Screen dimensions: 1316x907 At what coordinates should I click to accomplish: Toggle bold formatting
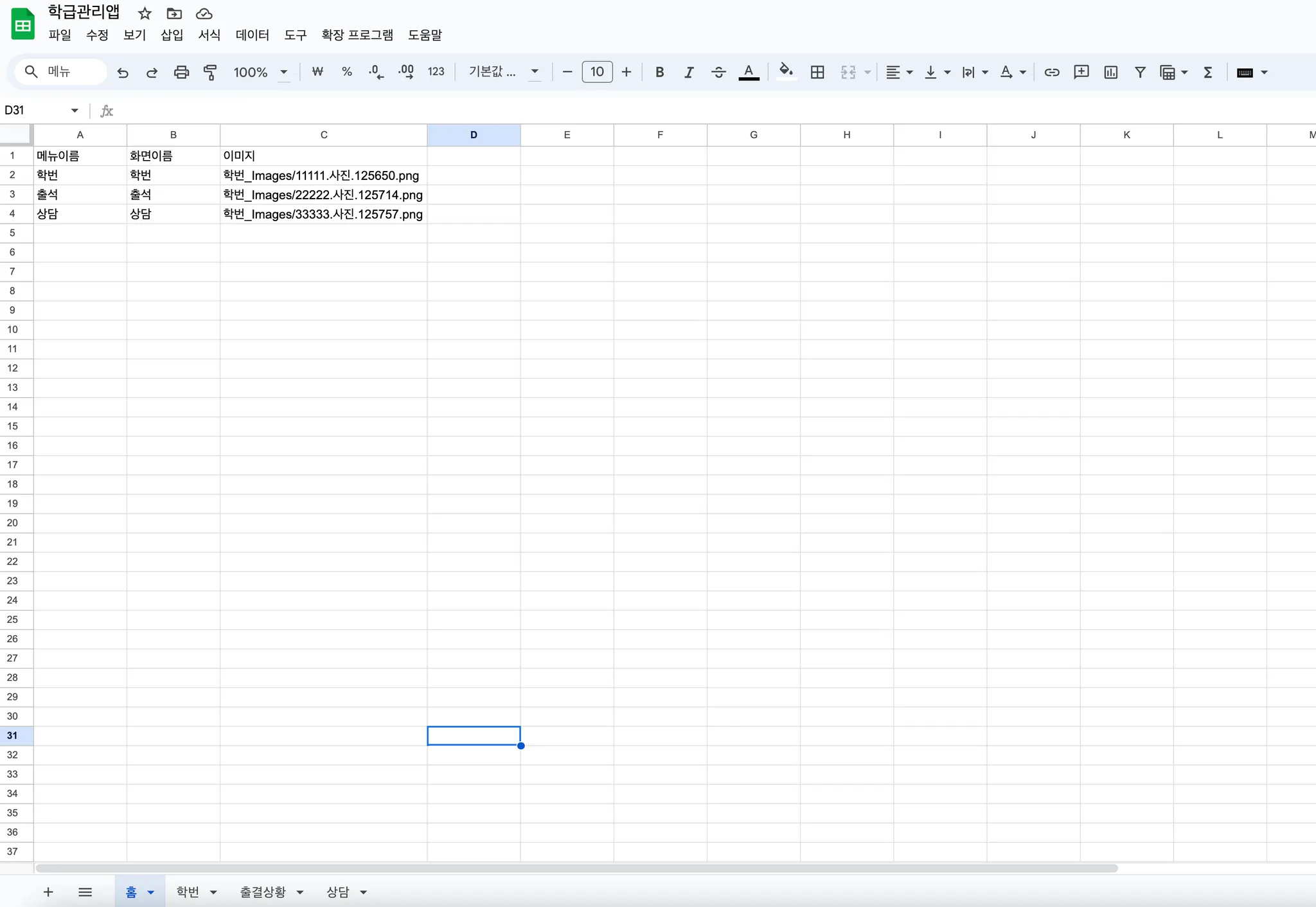659,72
